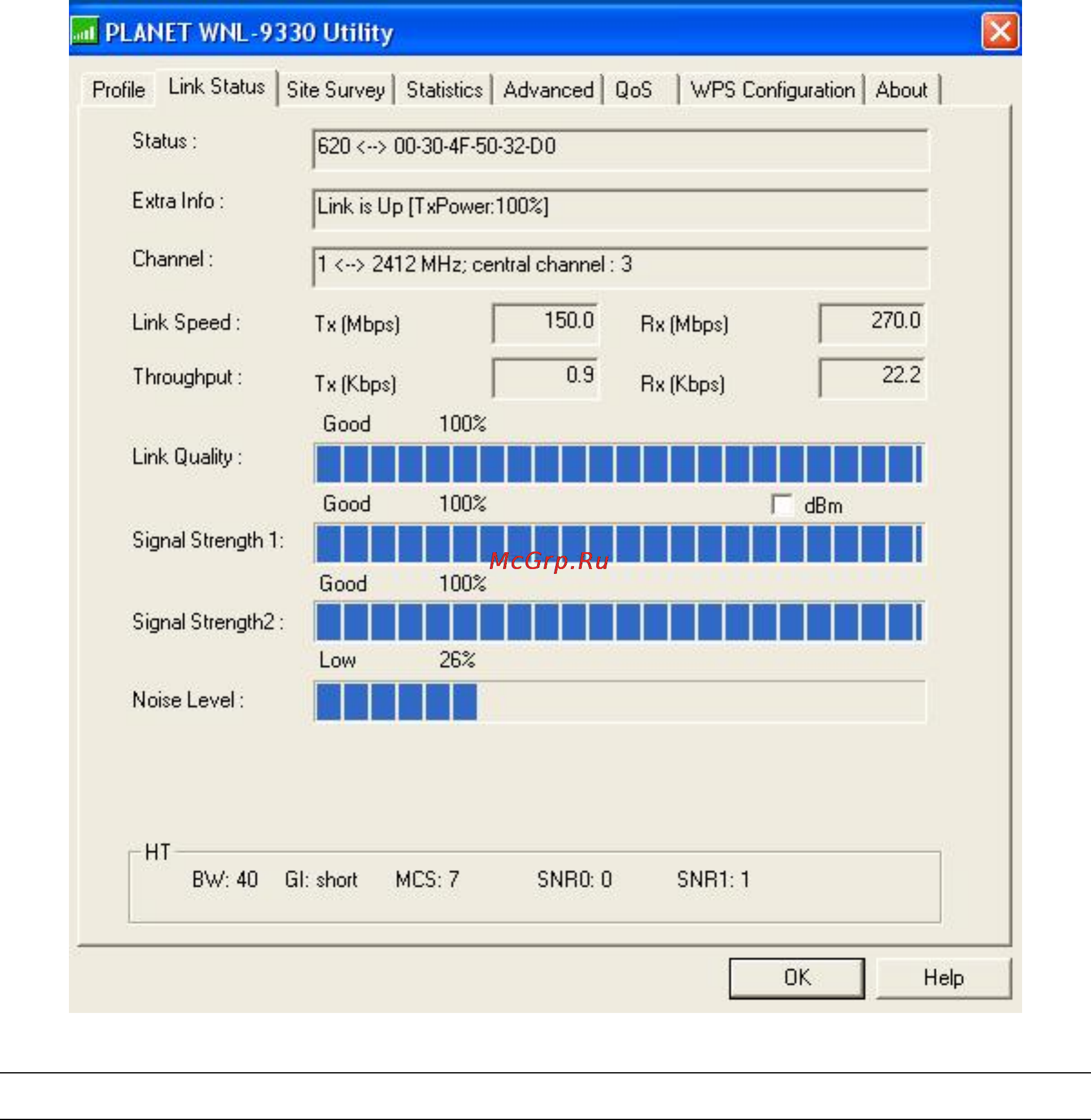Click the Link Quality progress bar
Image resolution: width=1091 pixels, height=1120 pixels.
619,463
